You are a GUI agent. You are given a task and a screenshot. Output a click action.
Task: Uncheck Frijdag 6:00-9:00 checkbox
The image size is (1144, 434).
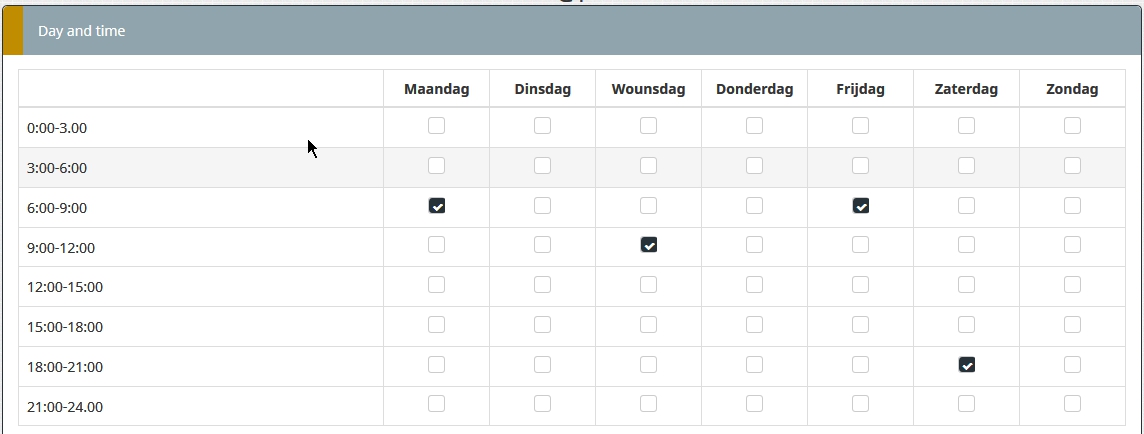coord(861,206)
